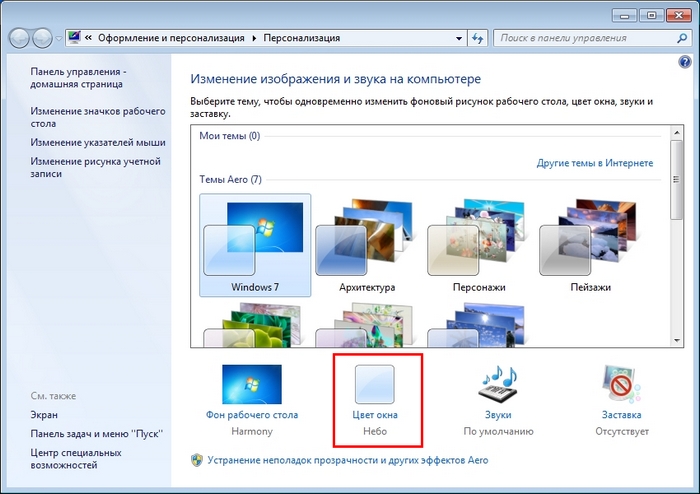
Task: Open the Другие темы в Интернете link
Action: pos(594,162)
